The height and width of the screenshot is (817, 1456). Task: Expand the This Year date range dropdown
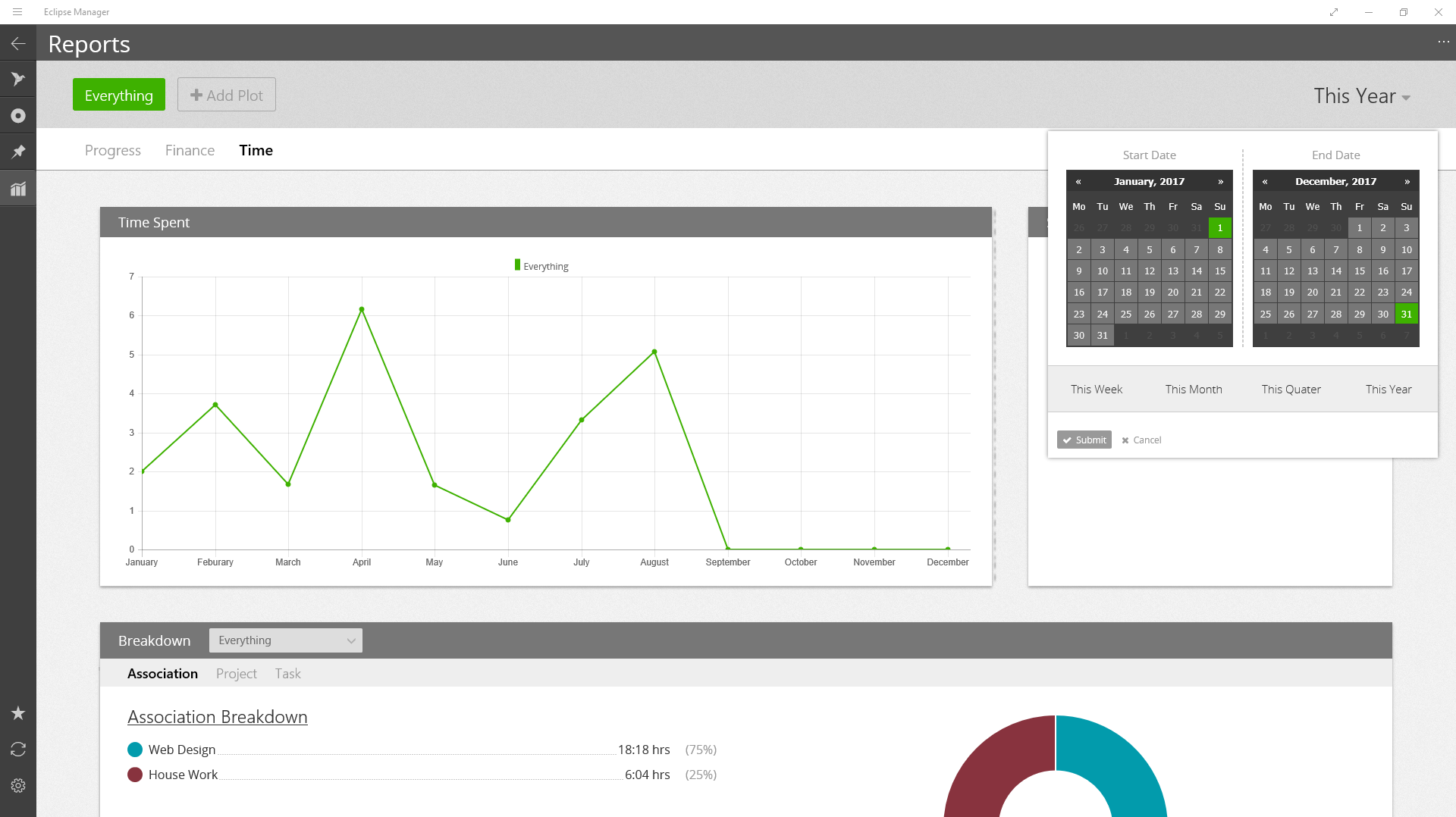[x=1362, y=96]
